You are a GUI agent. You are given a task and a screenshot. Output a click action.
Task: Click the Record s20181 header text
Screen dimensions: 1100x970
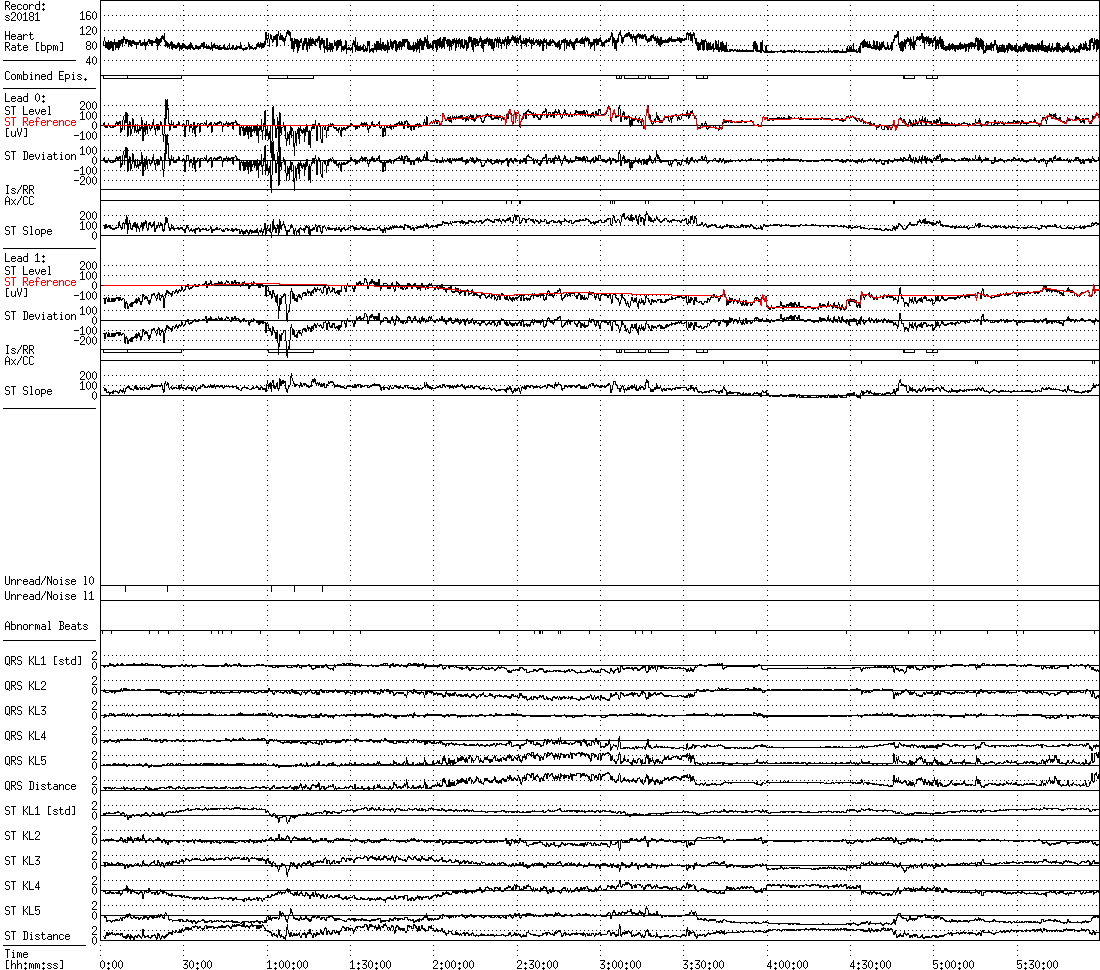[x=26, y=11]
